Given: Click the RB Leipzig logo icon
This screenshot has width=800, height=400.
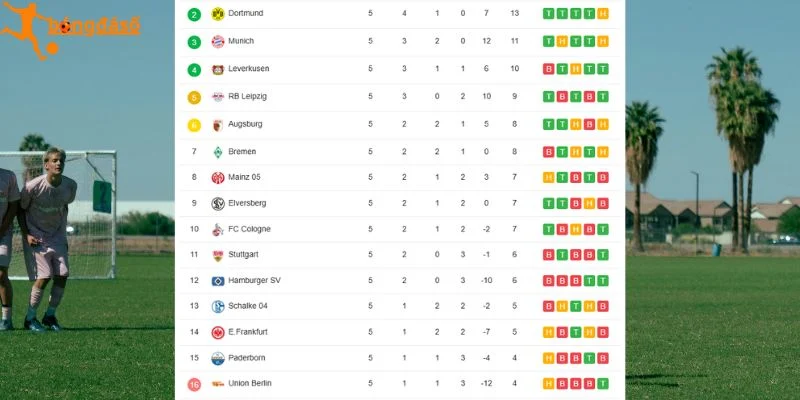Looking at the screenshot, I should [x=218, y=97].
